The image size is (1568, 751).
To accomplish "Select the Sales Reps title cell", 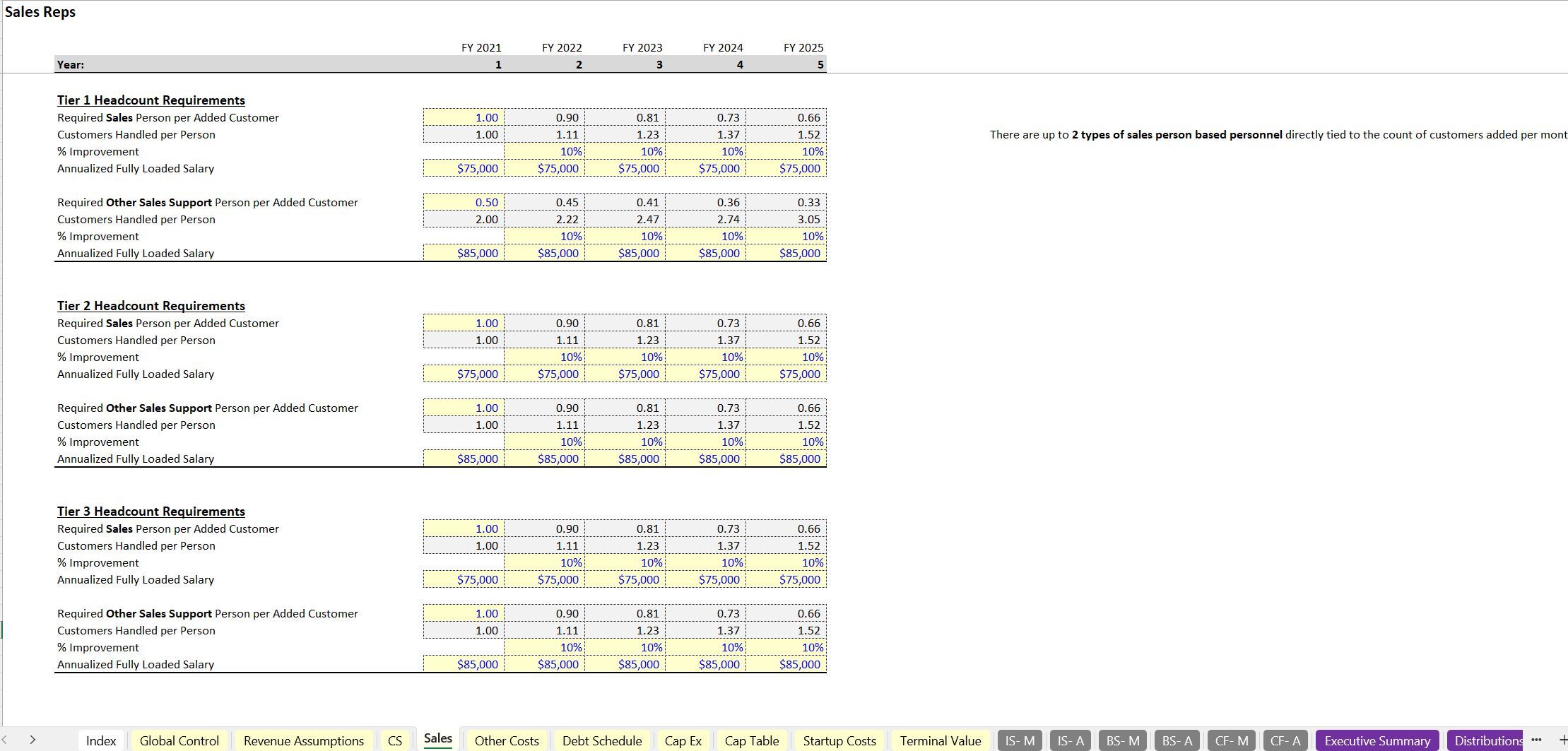I will pos(40,12).
